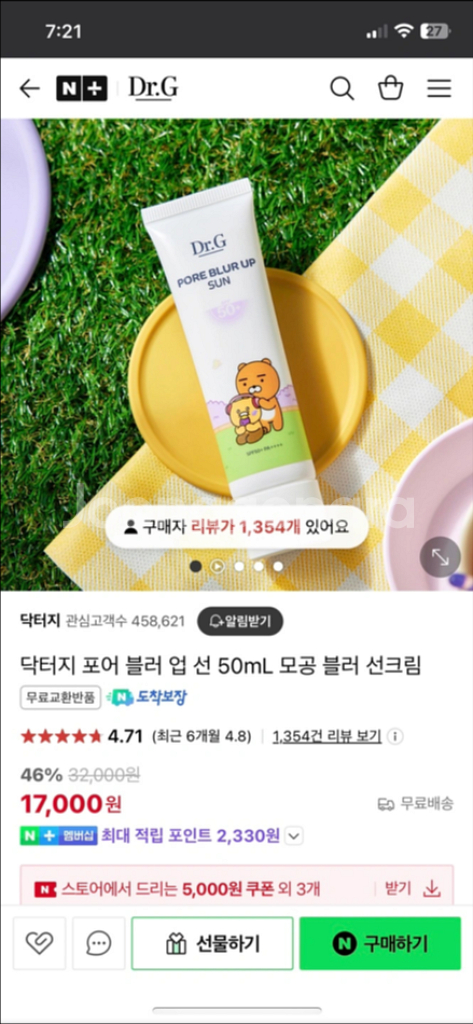Tap the 도착보장 arrival guarantee badge

coord(146,697)
